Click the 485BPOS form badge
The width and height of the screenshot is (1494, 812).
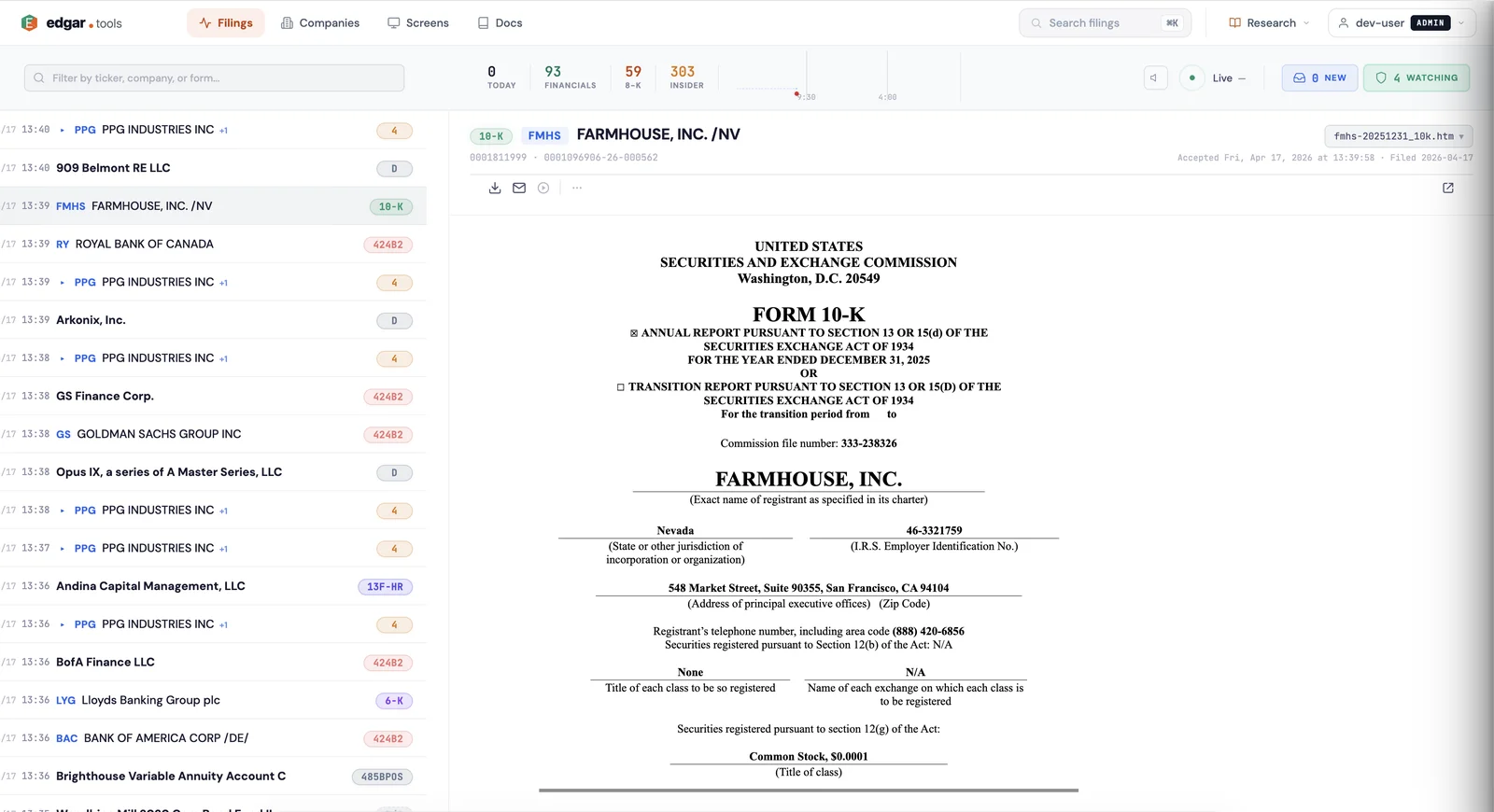(x=382, y=777)
